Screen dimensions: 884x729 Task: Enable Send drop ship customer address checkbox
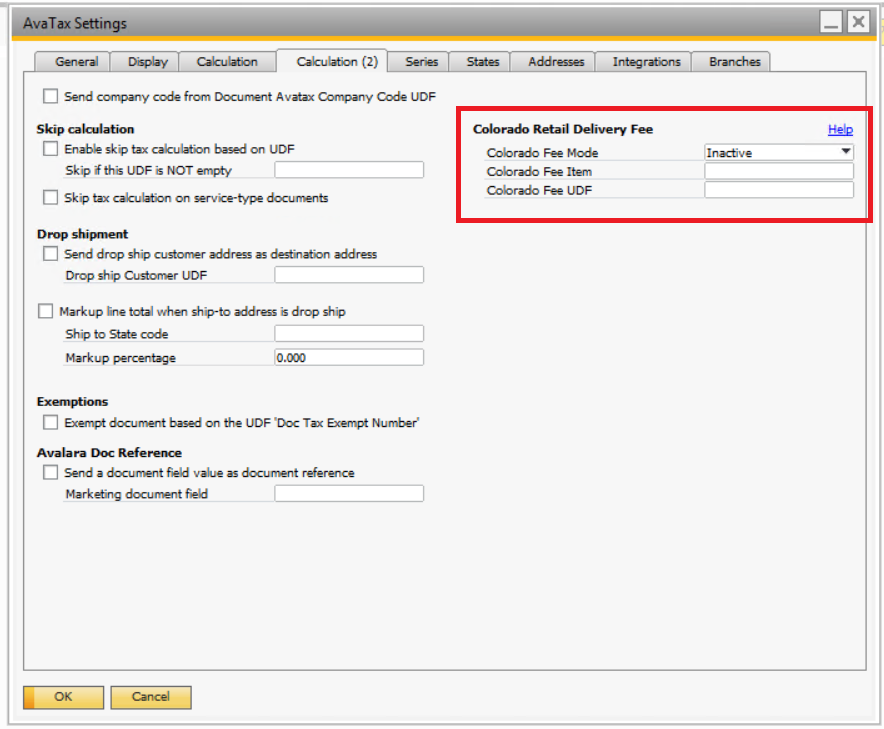[x=50, y=254]
